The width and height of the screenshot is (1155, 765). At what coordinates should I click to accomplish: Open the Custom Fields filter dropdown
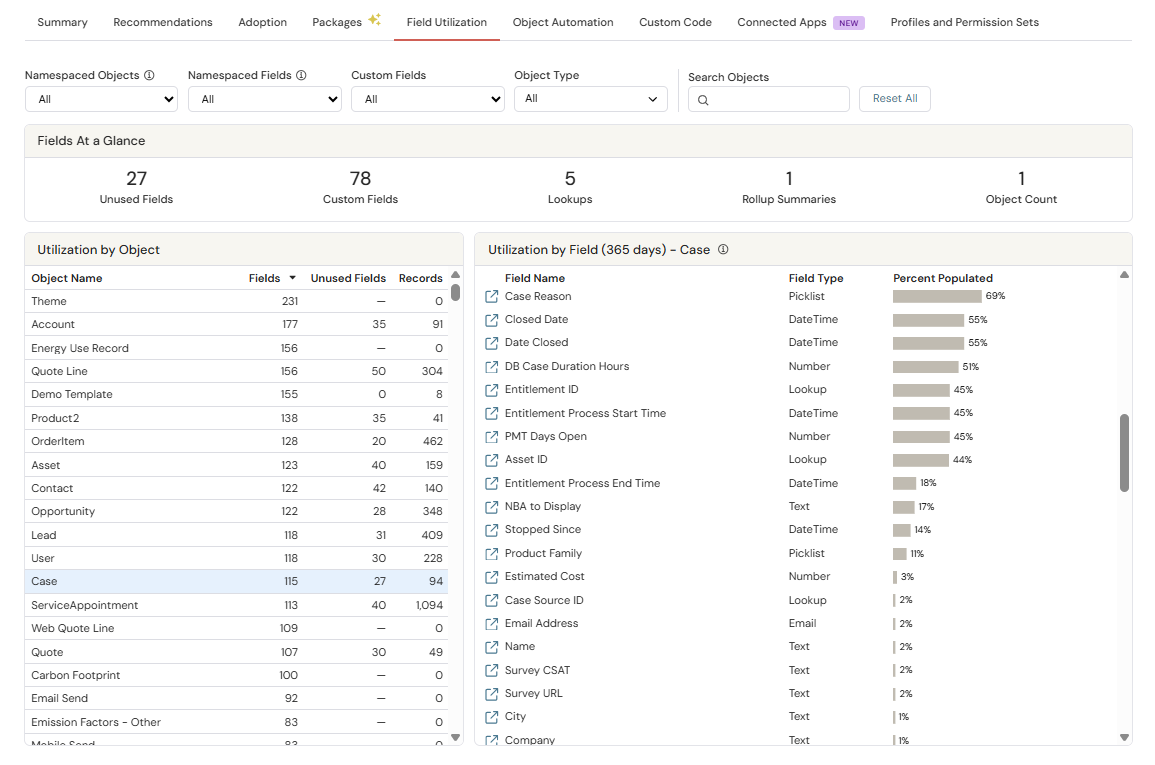click(427, 99)
